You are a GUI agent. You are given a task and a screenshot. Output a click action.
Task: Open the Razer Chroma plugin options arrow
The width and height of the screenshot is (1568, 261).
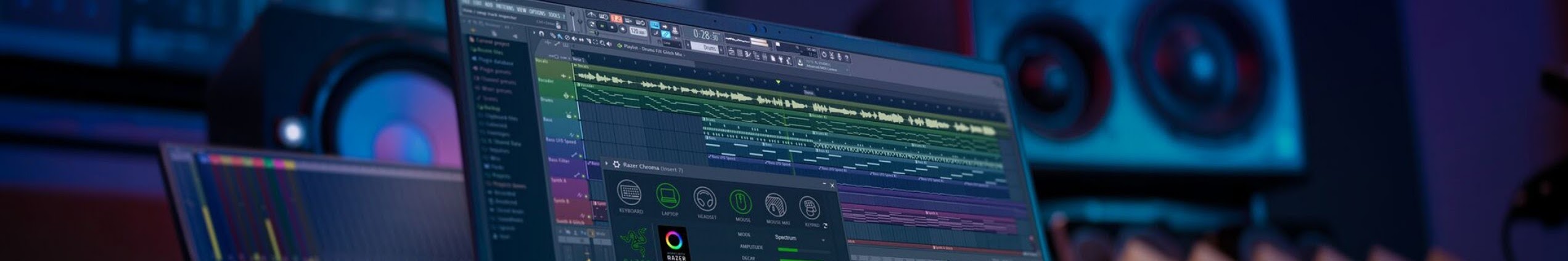click(607, 164)
